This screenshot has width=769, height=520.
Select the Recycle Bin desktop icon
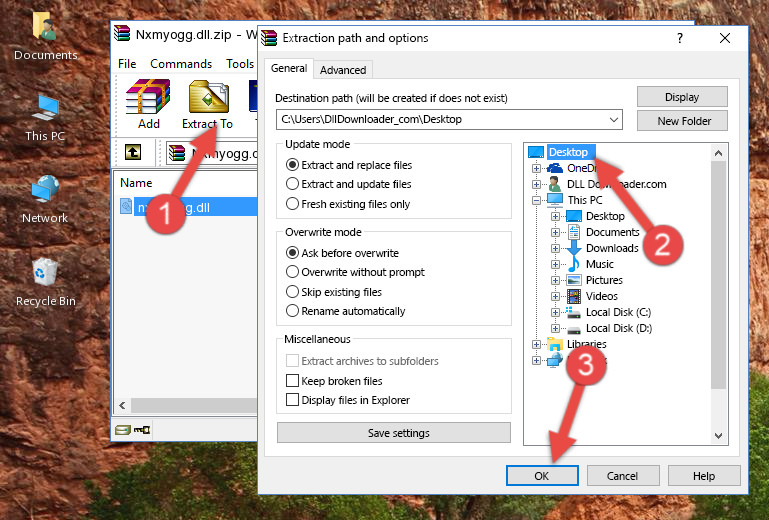pyautogui.click(x=45, y=272)
